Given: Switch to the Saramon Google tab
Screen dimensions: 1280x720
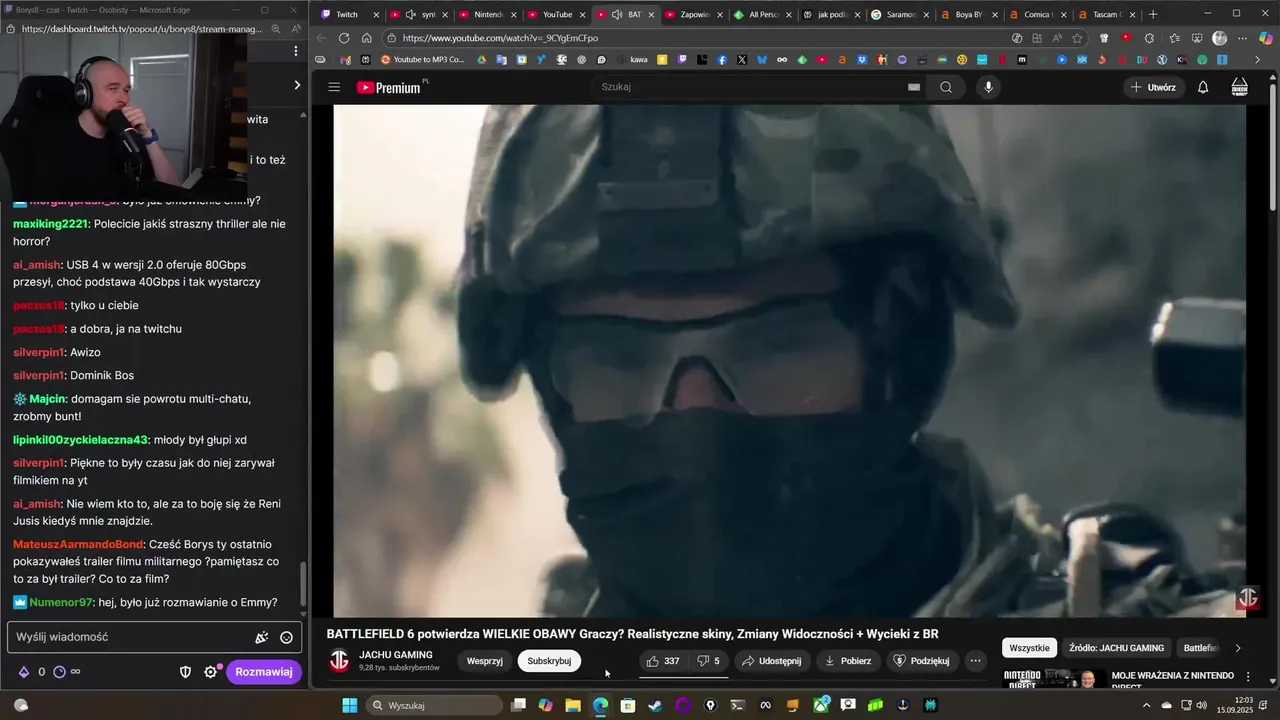Looking at the screenshot, I should coord(900,14).
